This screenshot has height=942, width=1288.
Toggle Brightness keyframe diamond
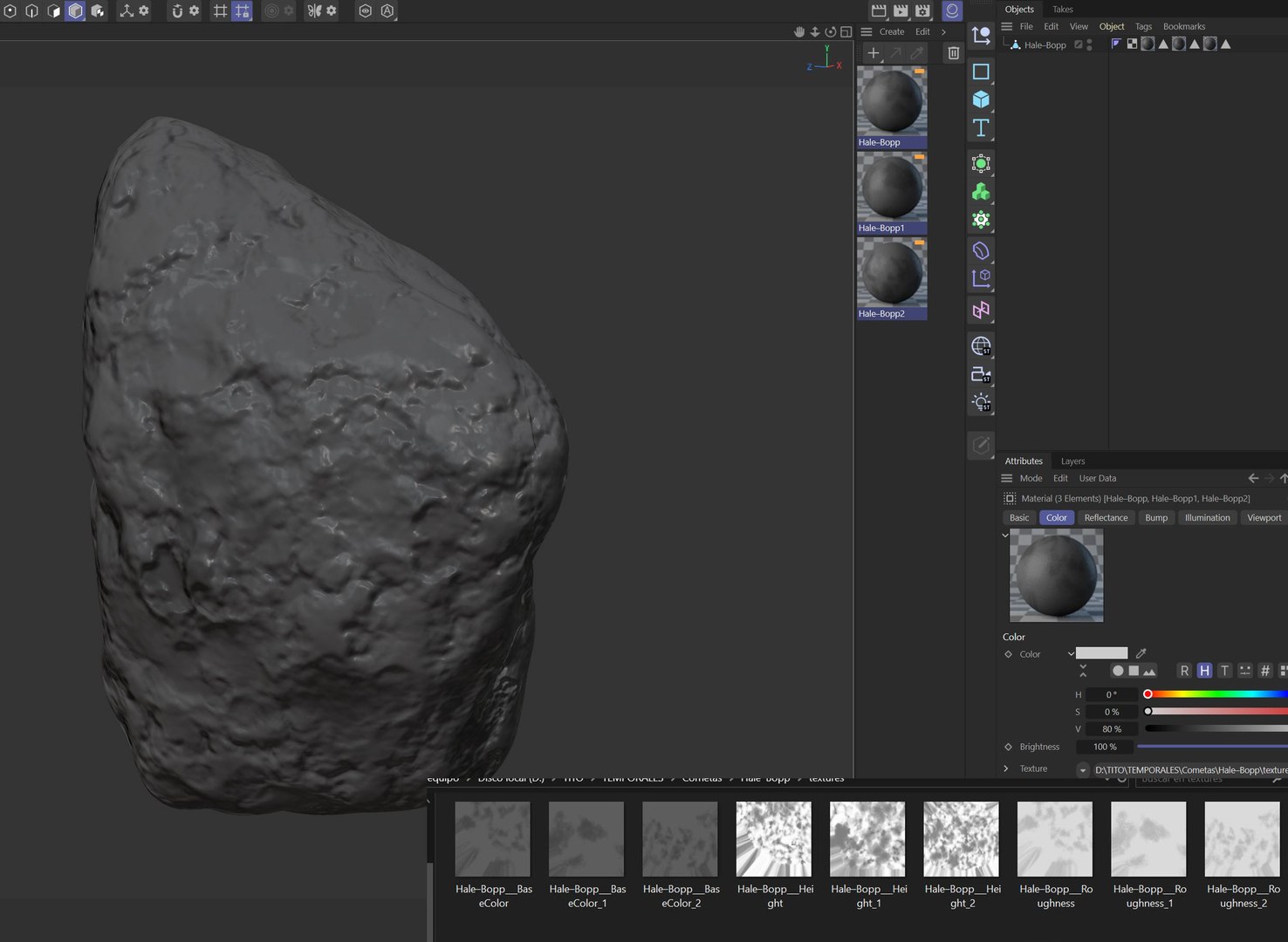[x=1008, y=747]
